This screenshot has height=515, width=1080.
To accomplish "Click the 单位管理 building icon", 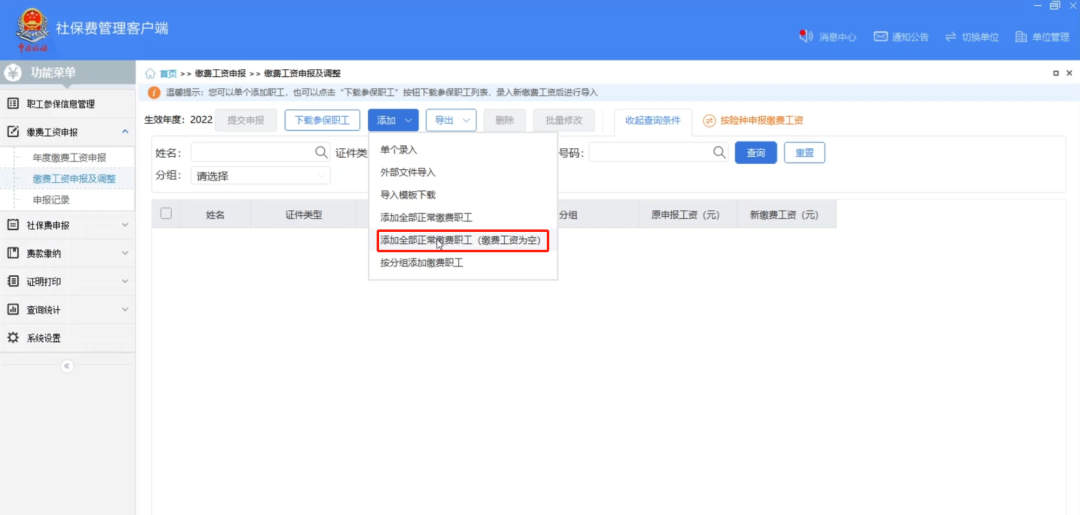I will [1021, 36].
